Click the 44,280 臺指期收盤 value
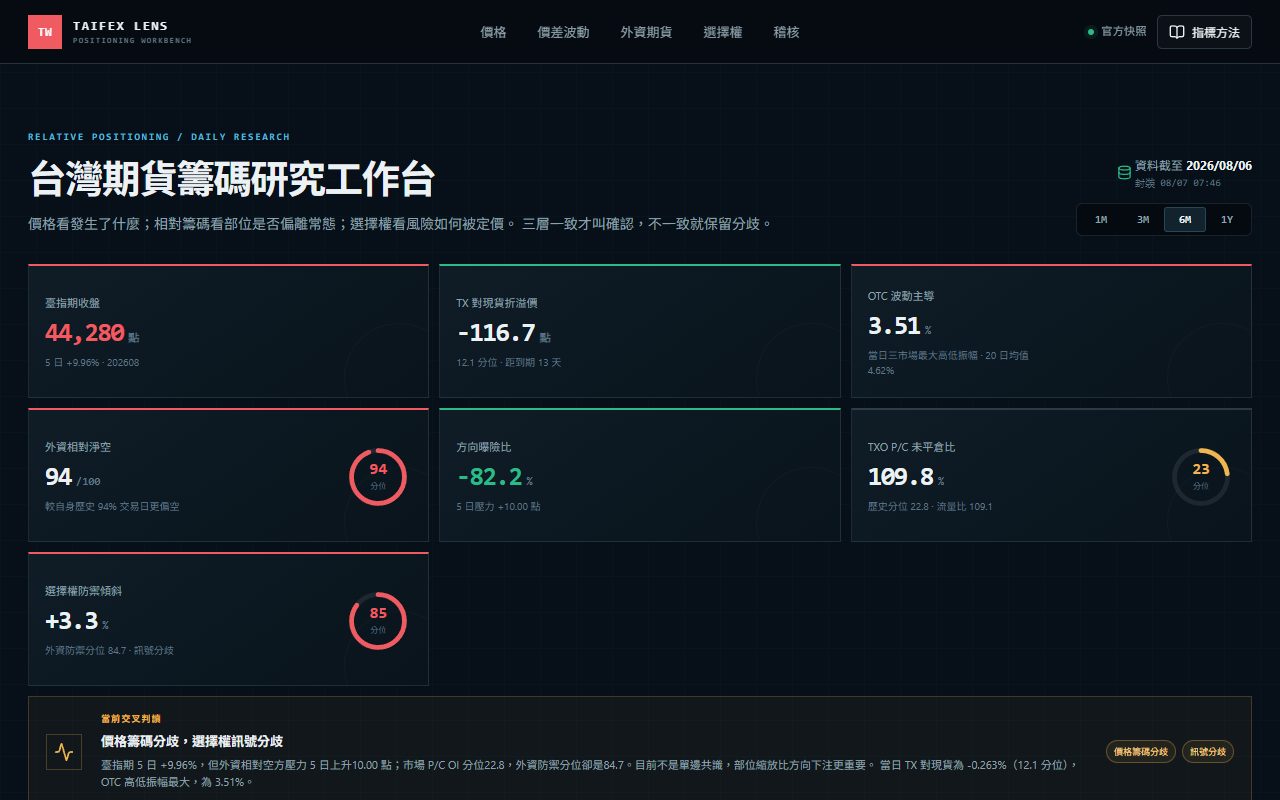This screenshot has height=800, width=1280. point(85,333)
